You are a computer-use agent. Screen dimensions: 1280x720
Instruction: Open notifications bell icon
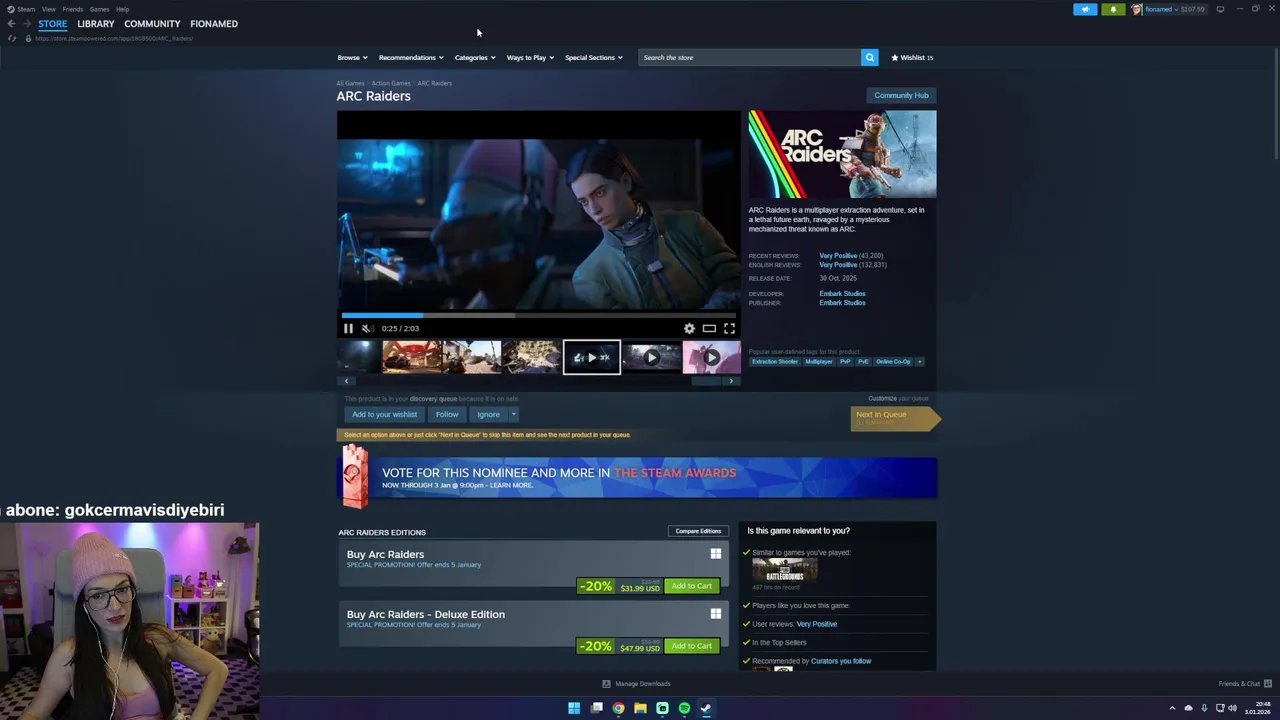click(x=1113, y=9)
